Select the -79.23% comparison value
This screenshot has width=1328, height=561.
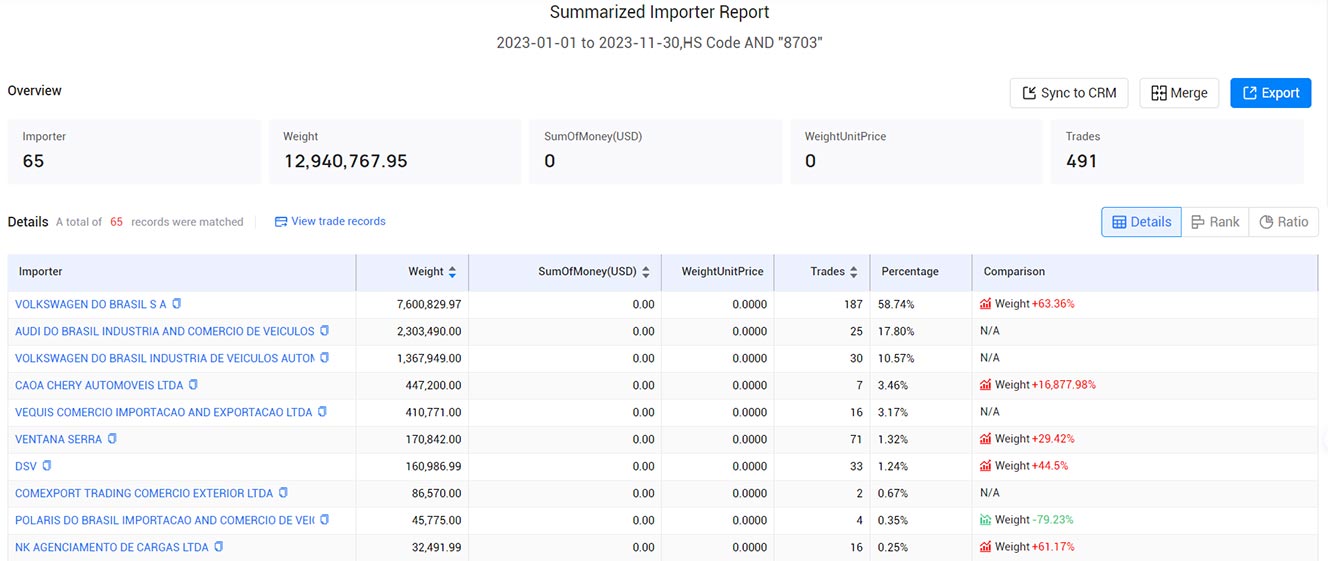(1053, 520)
